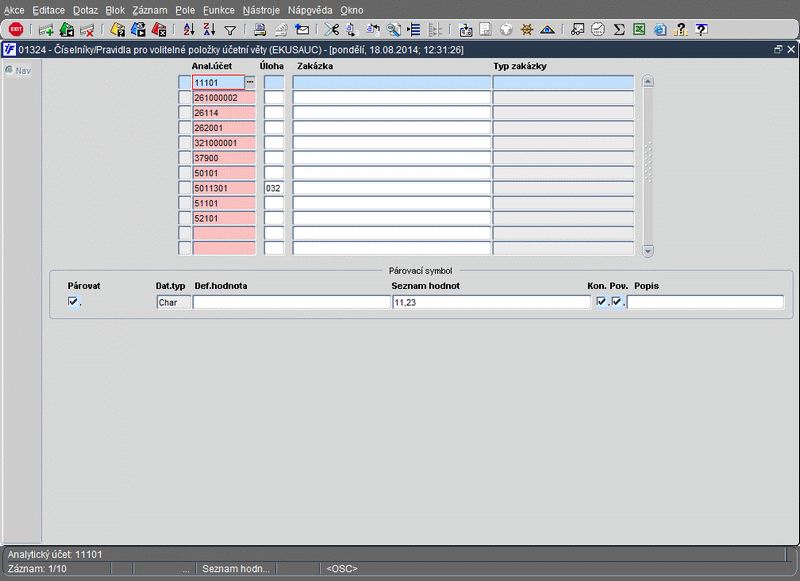Click the Anal.účet field 37900
The width and height of the screenshot is (800, 581).
click(x=224, y=158)
